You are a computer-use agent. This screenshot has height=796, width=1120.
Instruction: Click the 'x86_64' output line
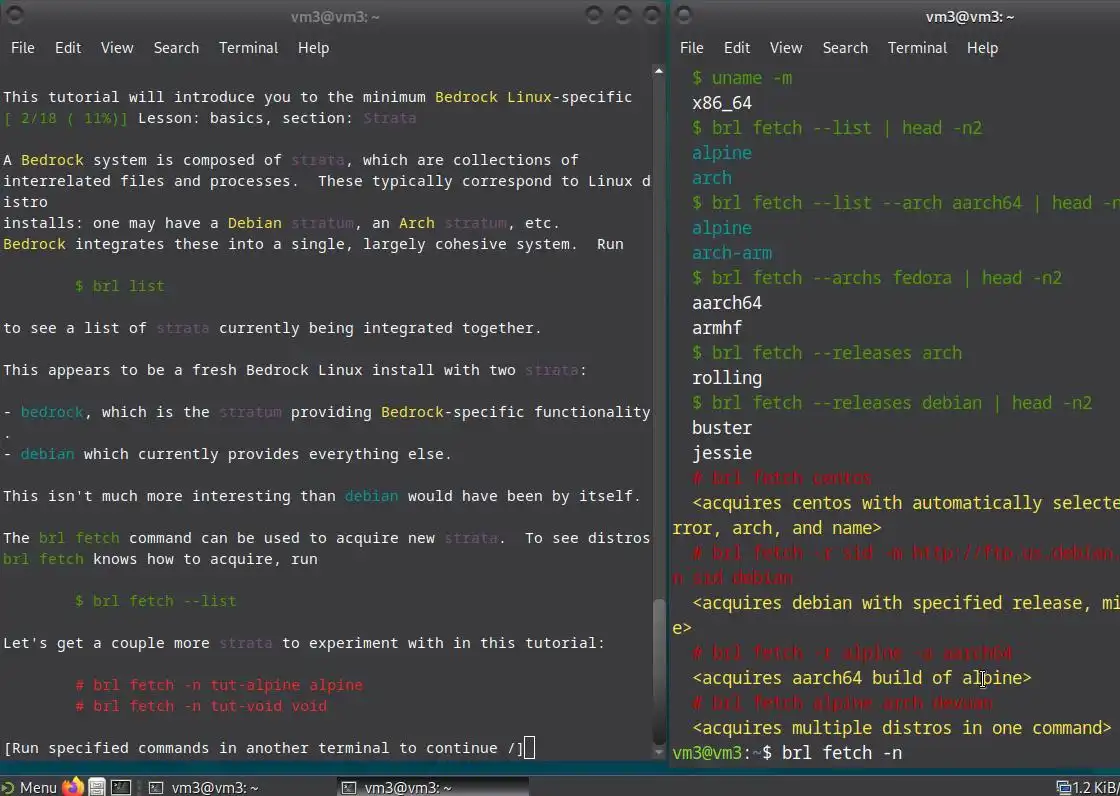pyautogui.click(x=722, y=103)
